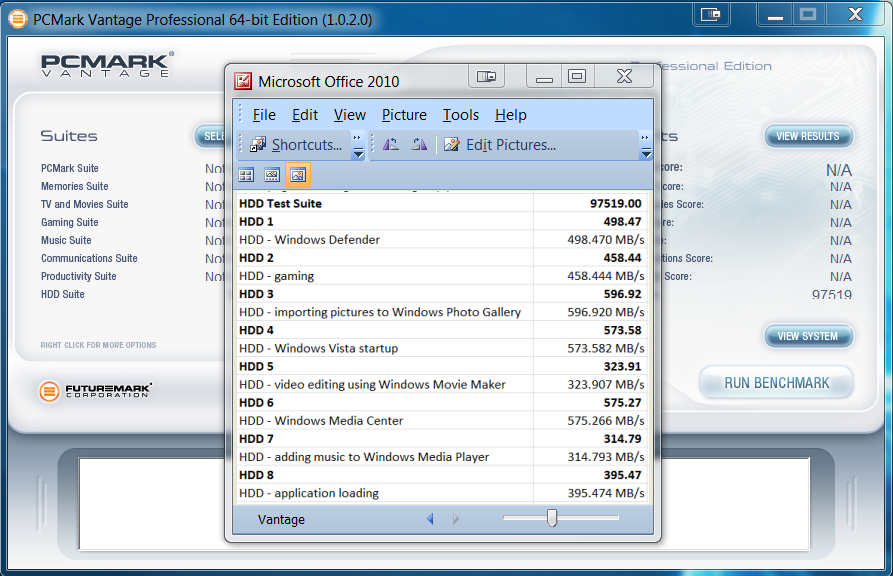The image size is (893, 576).
Task: Open the View menu
Action: point(350,115)
